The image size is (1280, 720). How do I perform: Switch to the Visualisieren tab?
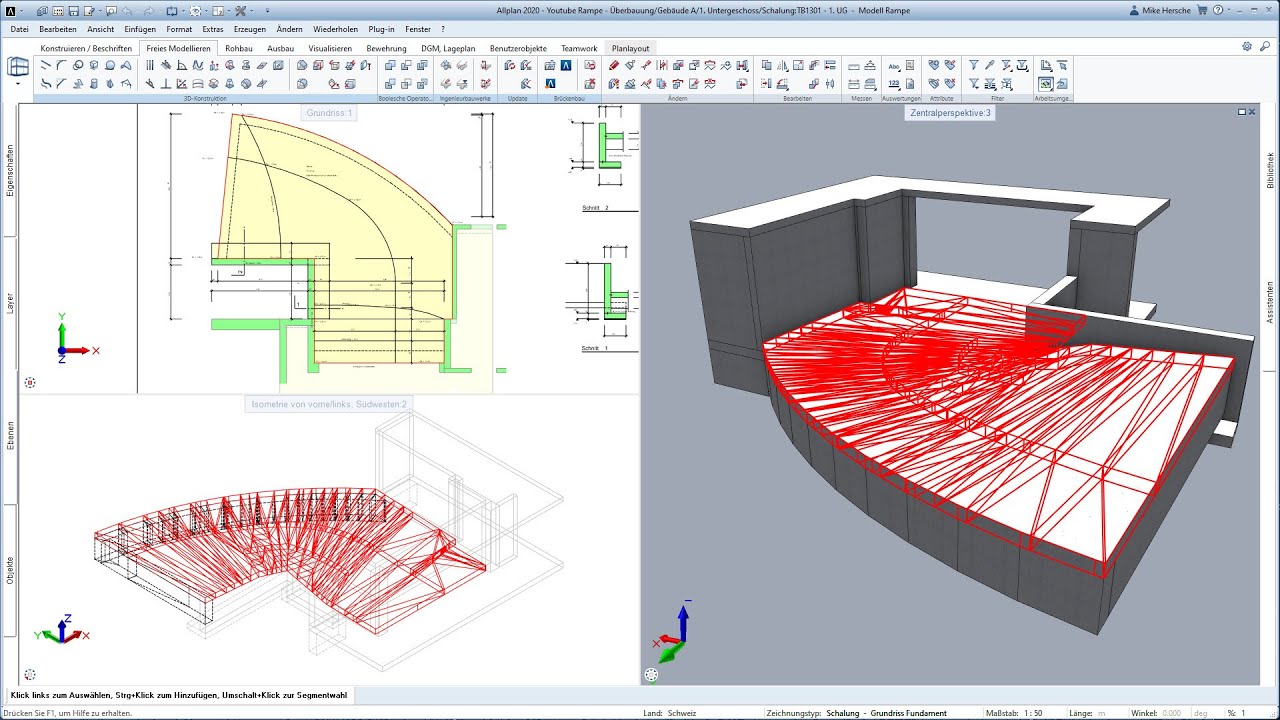330,48
